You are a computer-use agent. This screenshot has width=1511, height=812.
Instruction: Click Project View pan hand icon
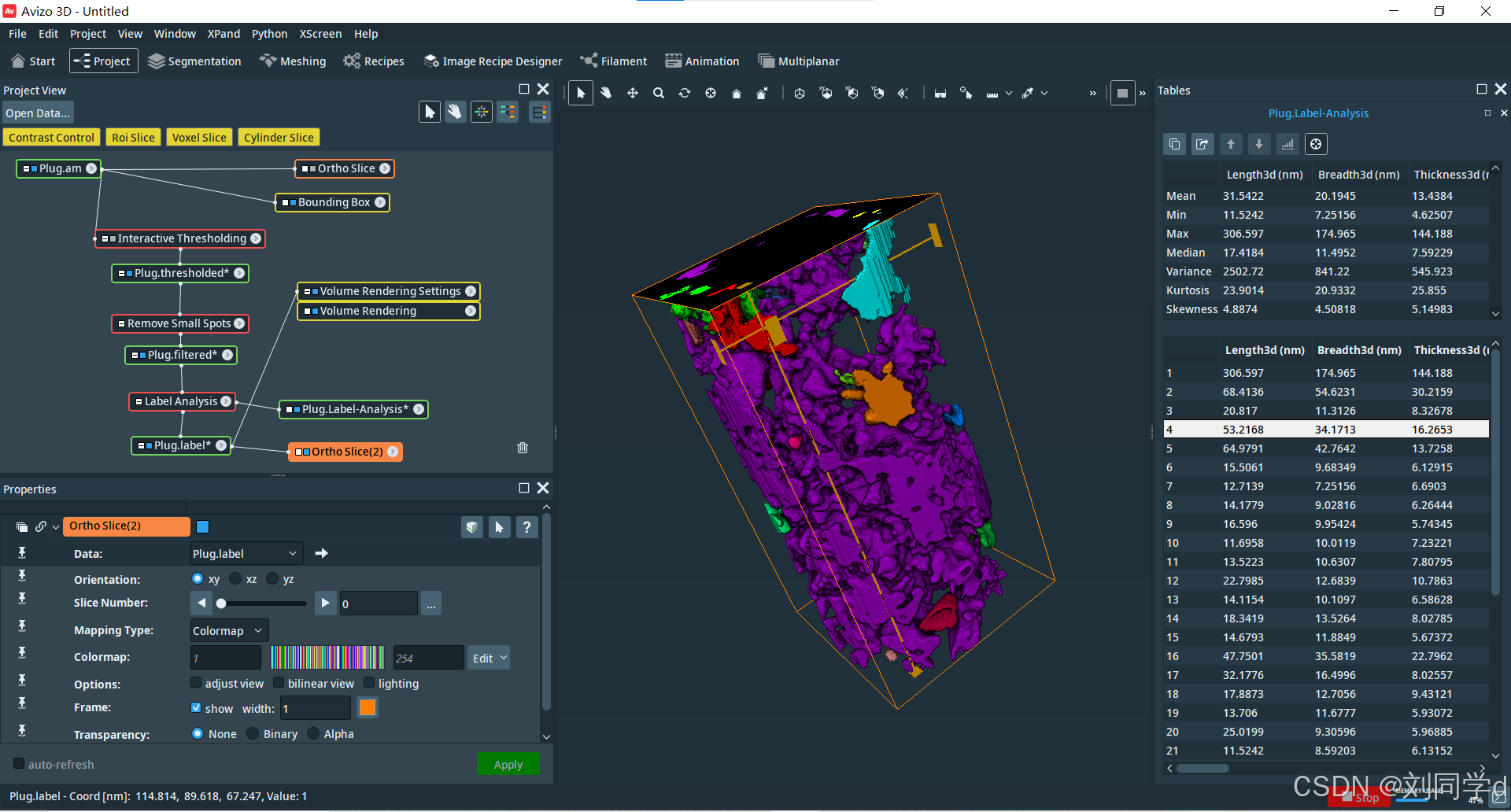[x=455, y=112]
